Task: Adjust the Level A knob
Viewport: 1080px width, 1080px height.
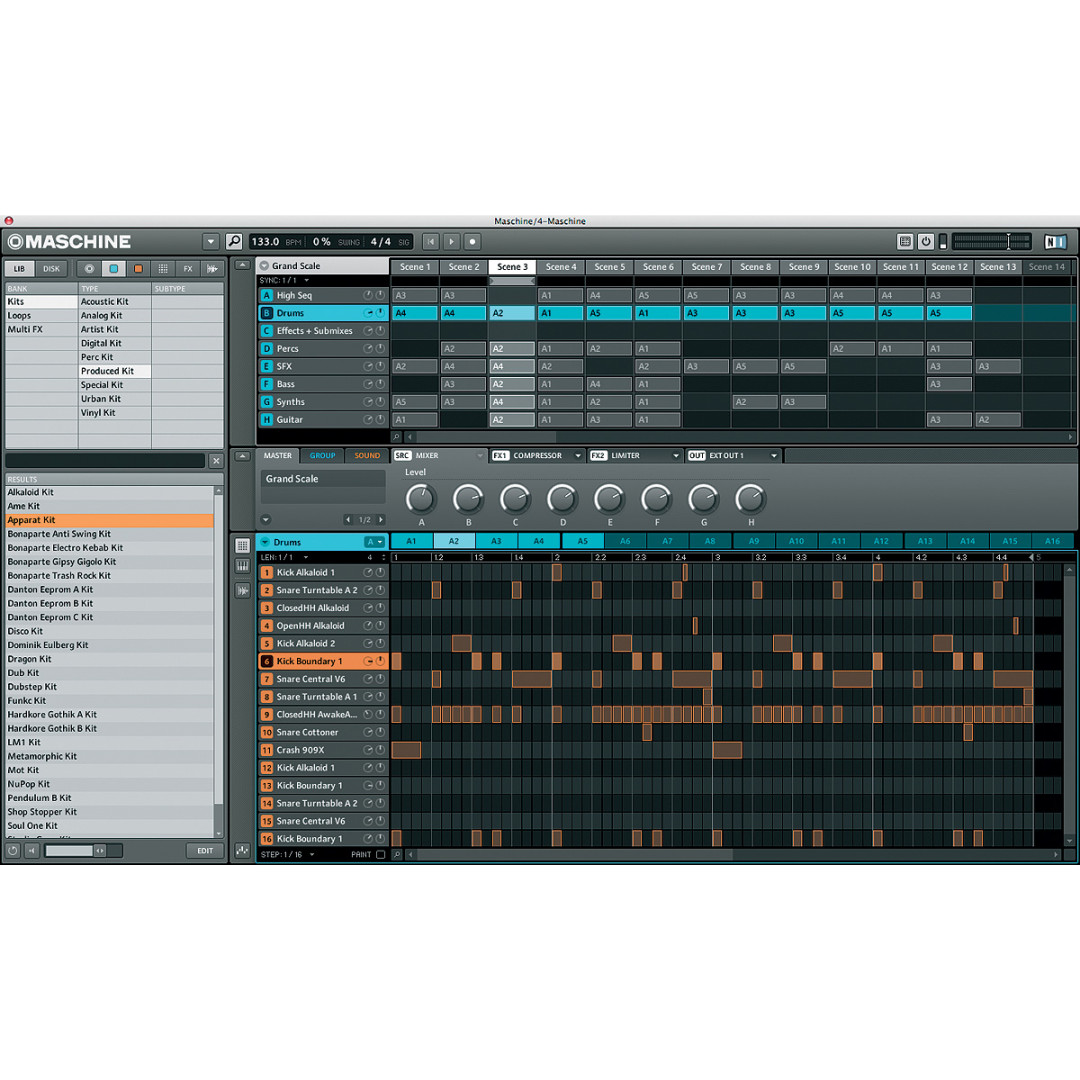Action: click(x=421, y=498)
